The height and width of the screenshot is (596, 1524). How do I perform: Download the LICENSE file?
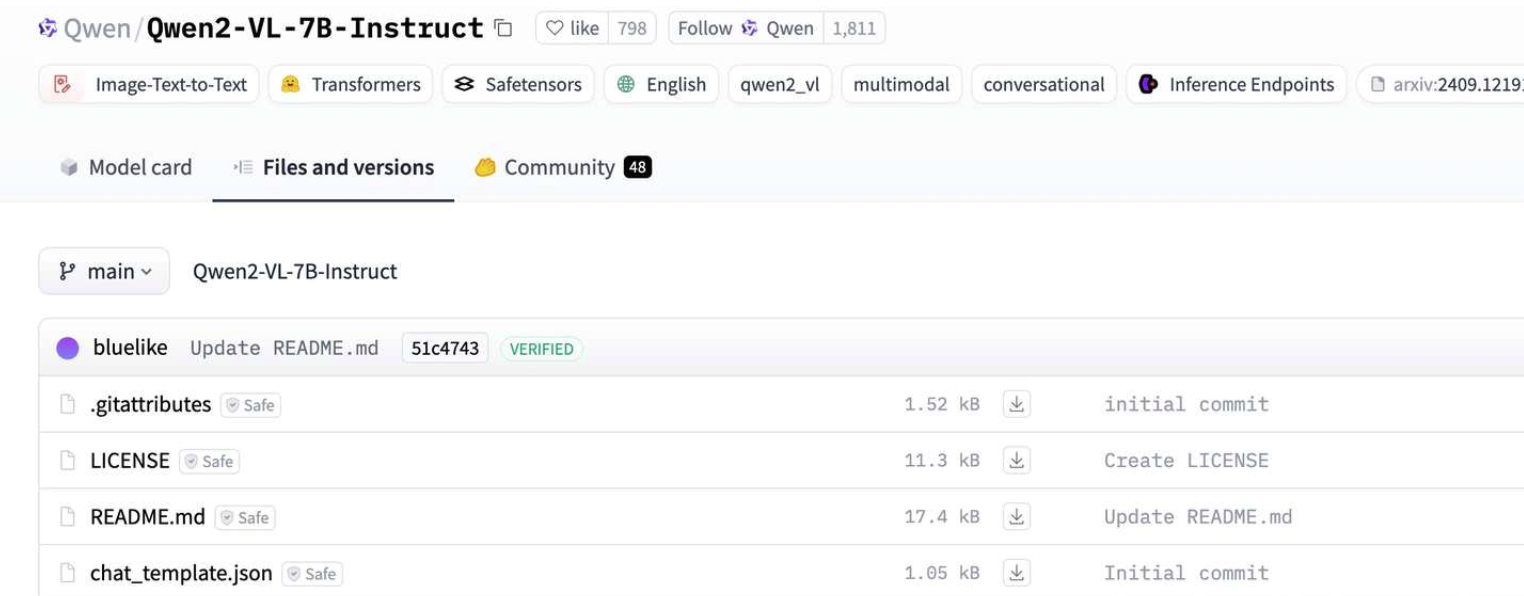pyautogui.click(x=1016, y=460)
